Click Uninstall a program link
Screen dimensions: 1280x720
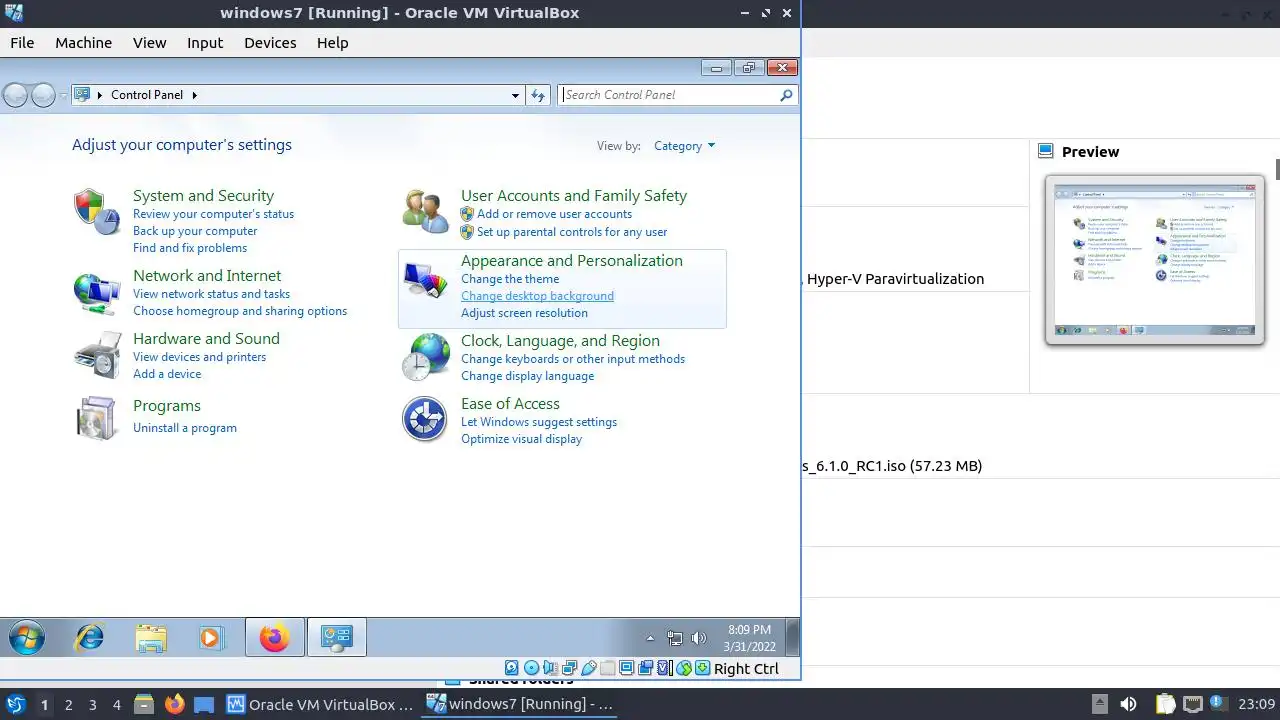185,428
